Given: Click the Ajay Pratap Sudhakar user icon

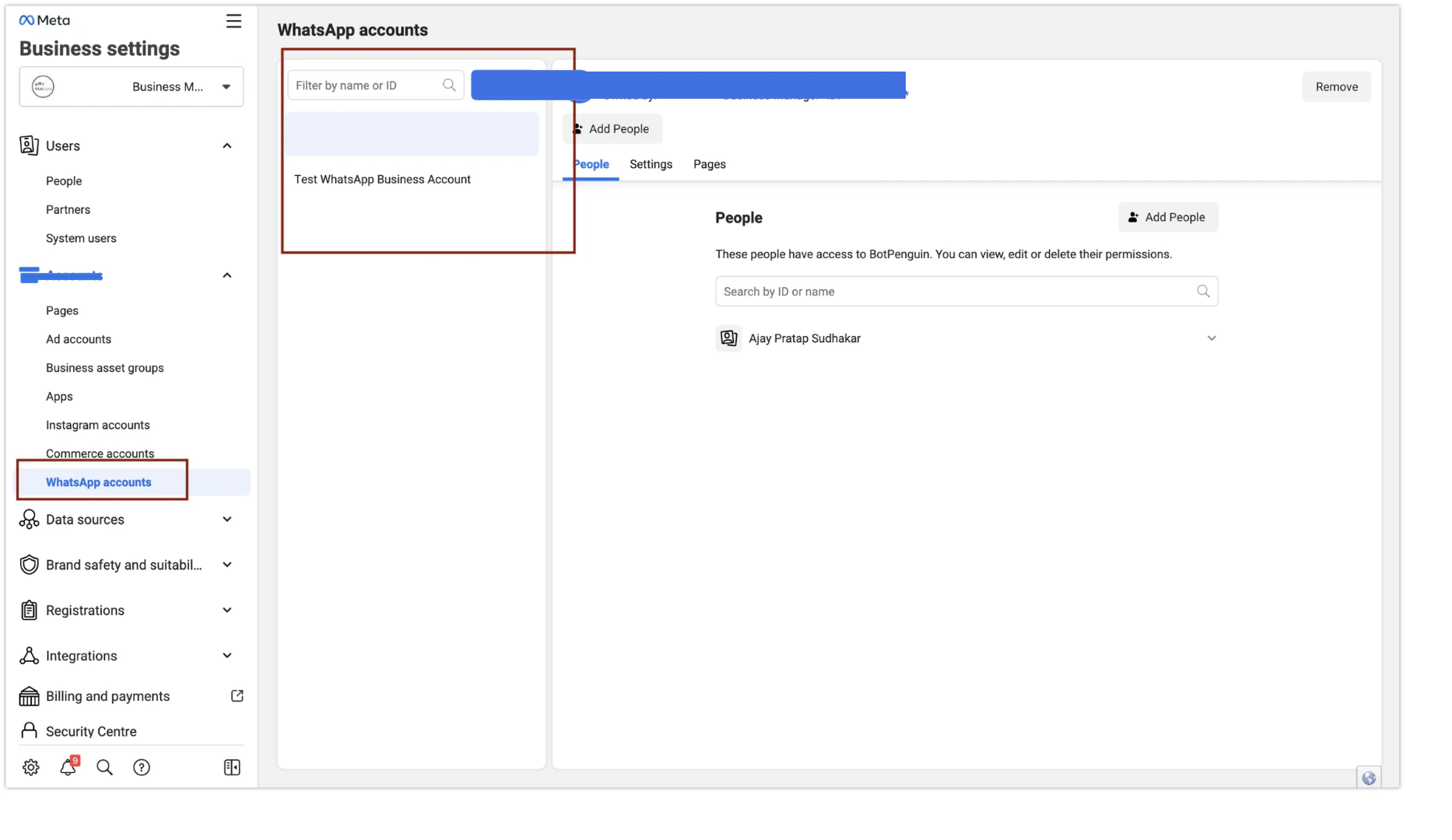Looking at the screenshot, I should coord(728,338).
